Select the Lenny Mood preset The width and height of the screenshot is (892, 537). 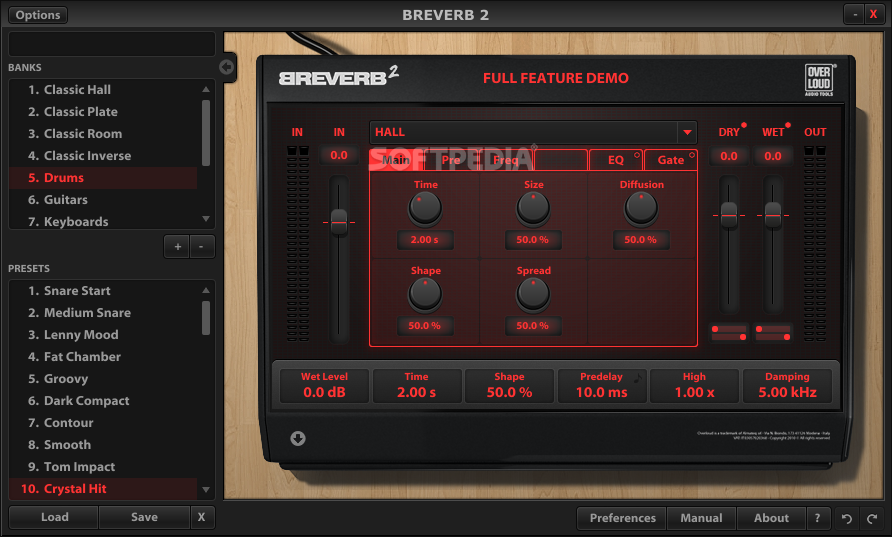[x=103, y=335]
